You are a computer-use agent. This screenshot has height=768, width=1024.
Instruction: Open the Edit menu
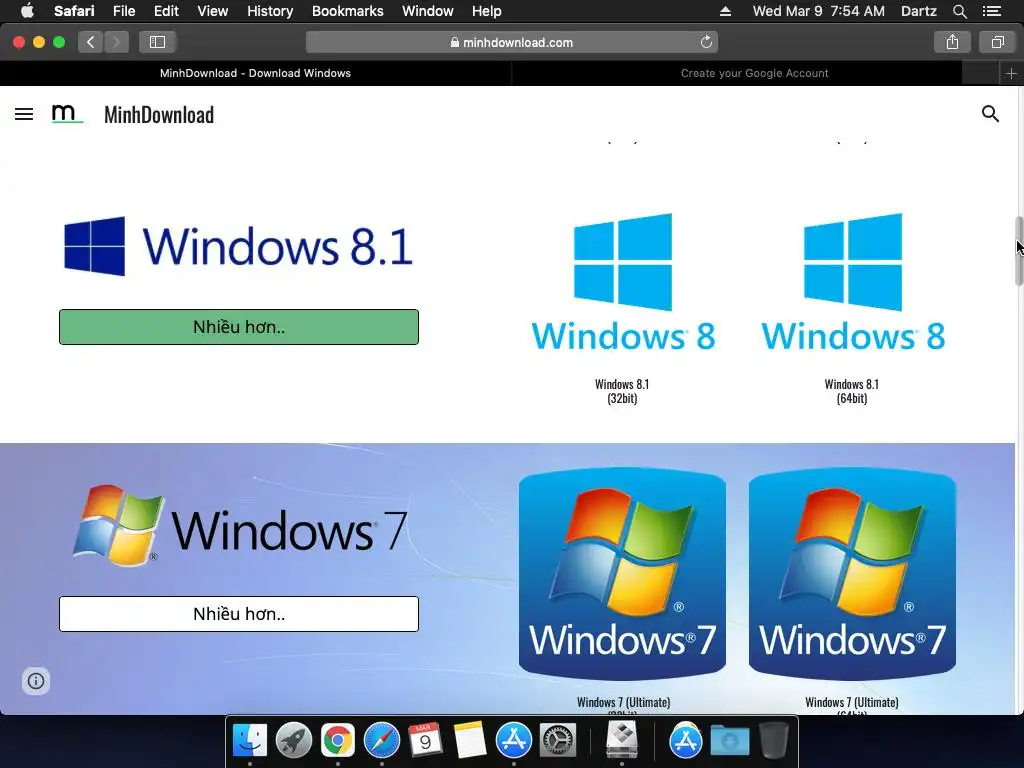tap(166, 11)
